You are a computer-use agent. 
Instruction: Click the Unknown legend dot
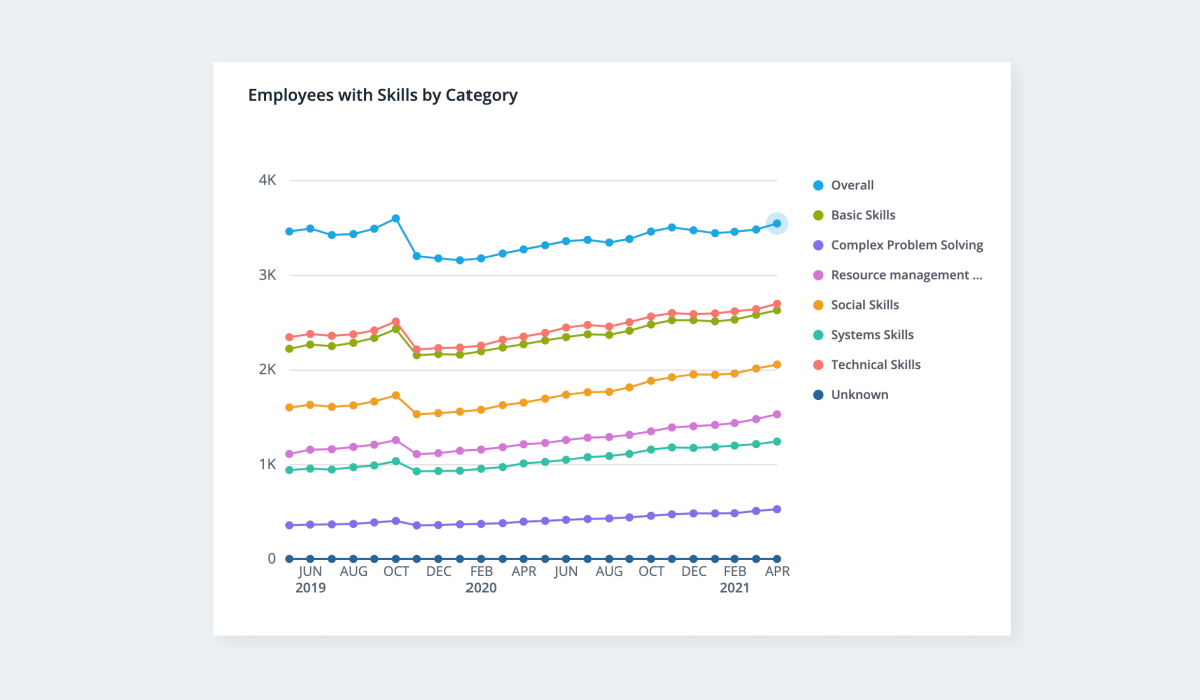[x=818, y=395]
